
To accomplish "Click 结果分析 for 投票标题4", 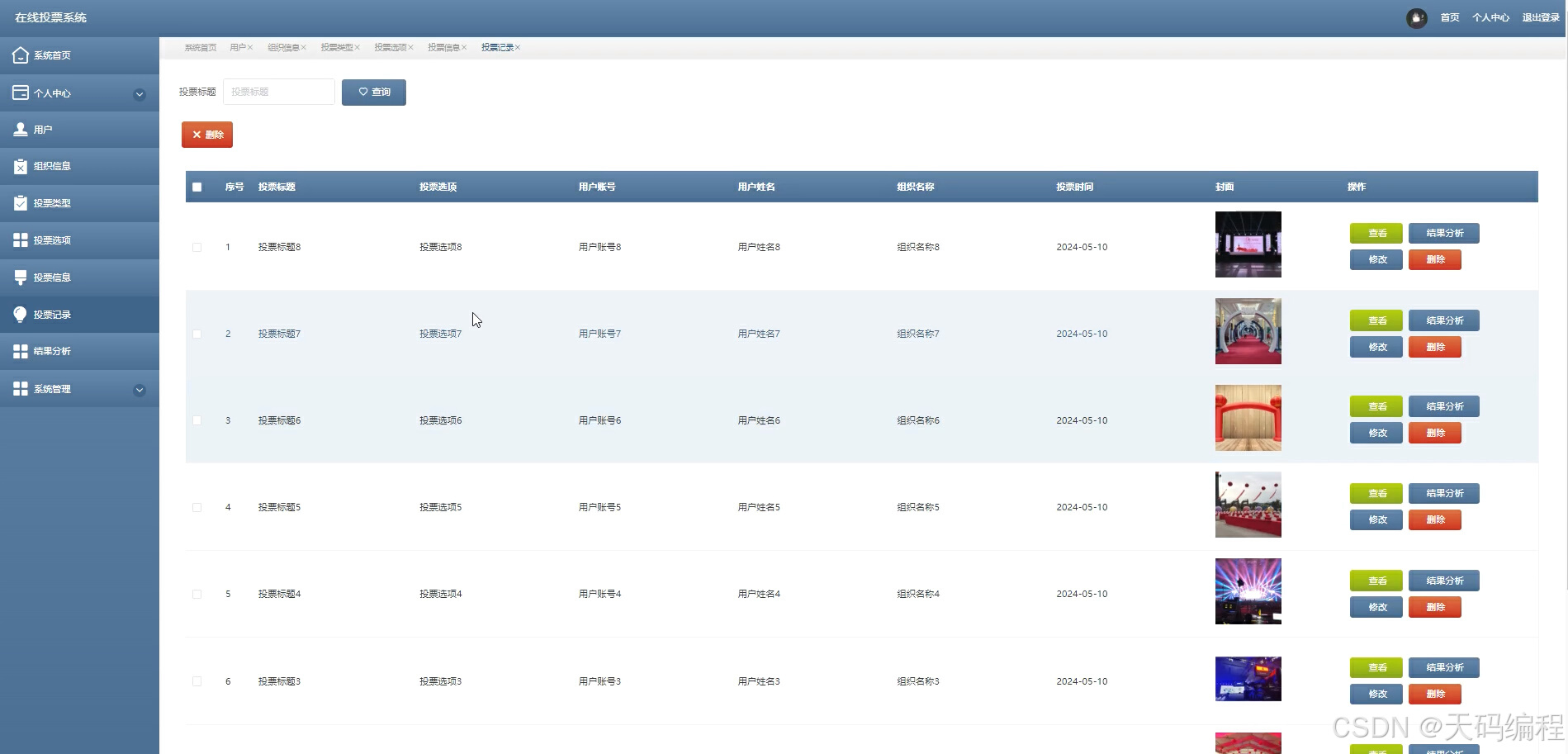I will [x=1444, y=581].
